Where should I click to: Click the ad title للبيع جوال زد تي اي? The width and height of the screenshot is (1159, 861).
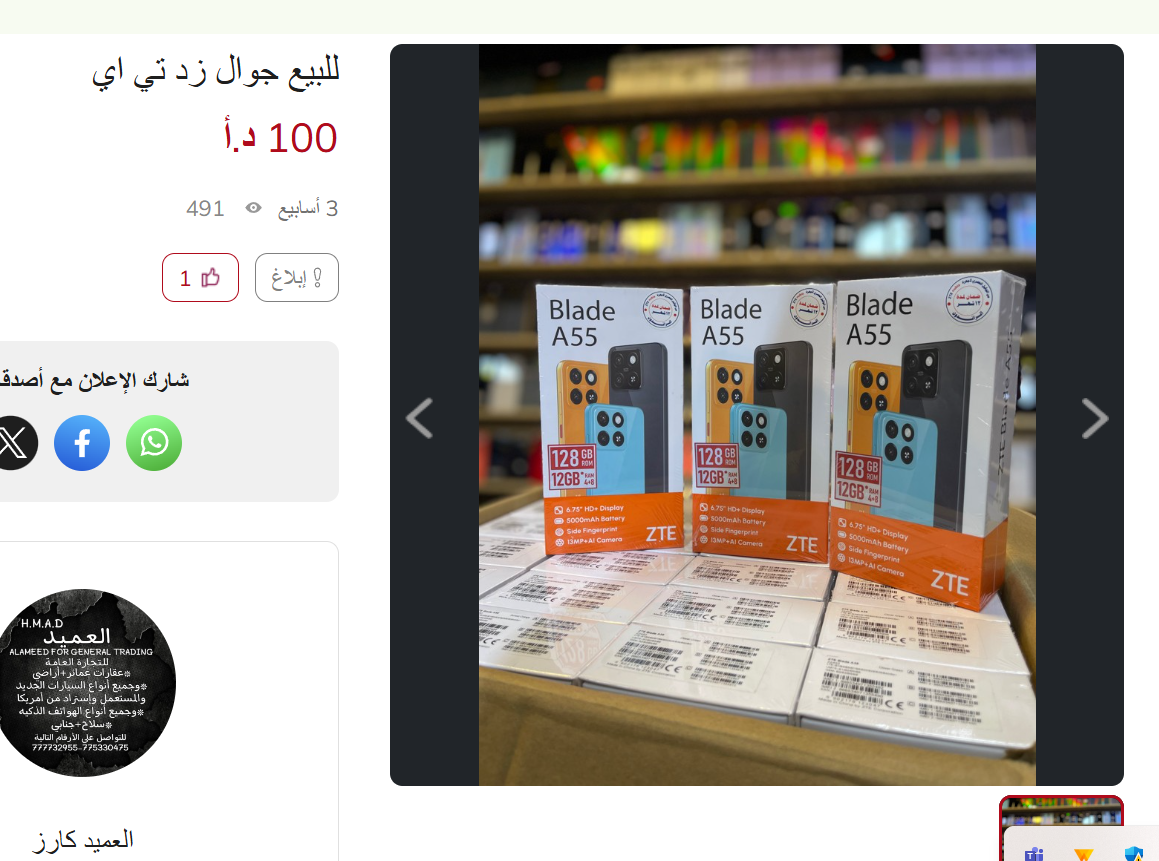[215, 72]
